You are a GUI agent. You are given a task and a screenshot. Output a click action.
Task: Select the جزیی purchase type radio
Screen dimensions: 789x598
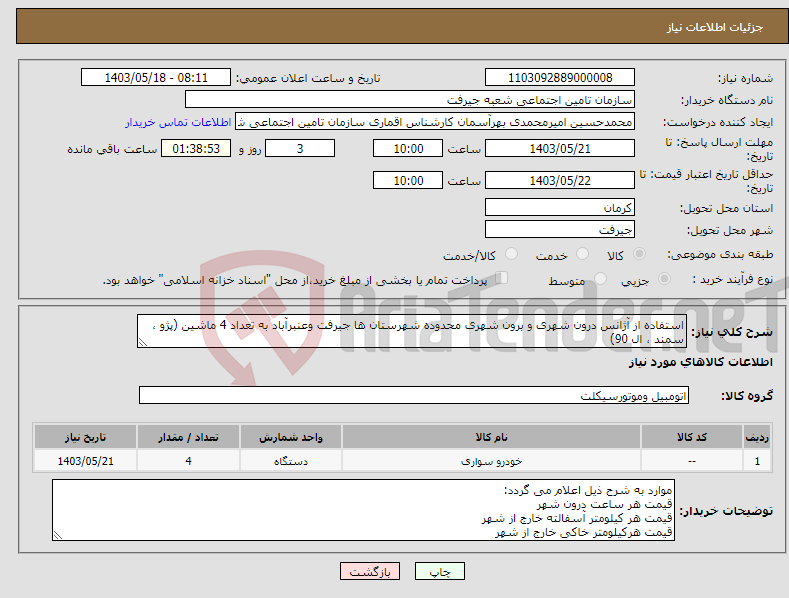[664, 278]
